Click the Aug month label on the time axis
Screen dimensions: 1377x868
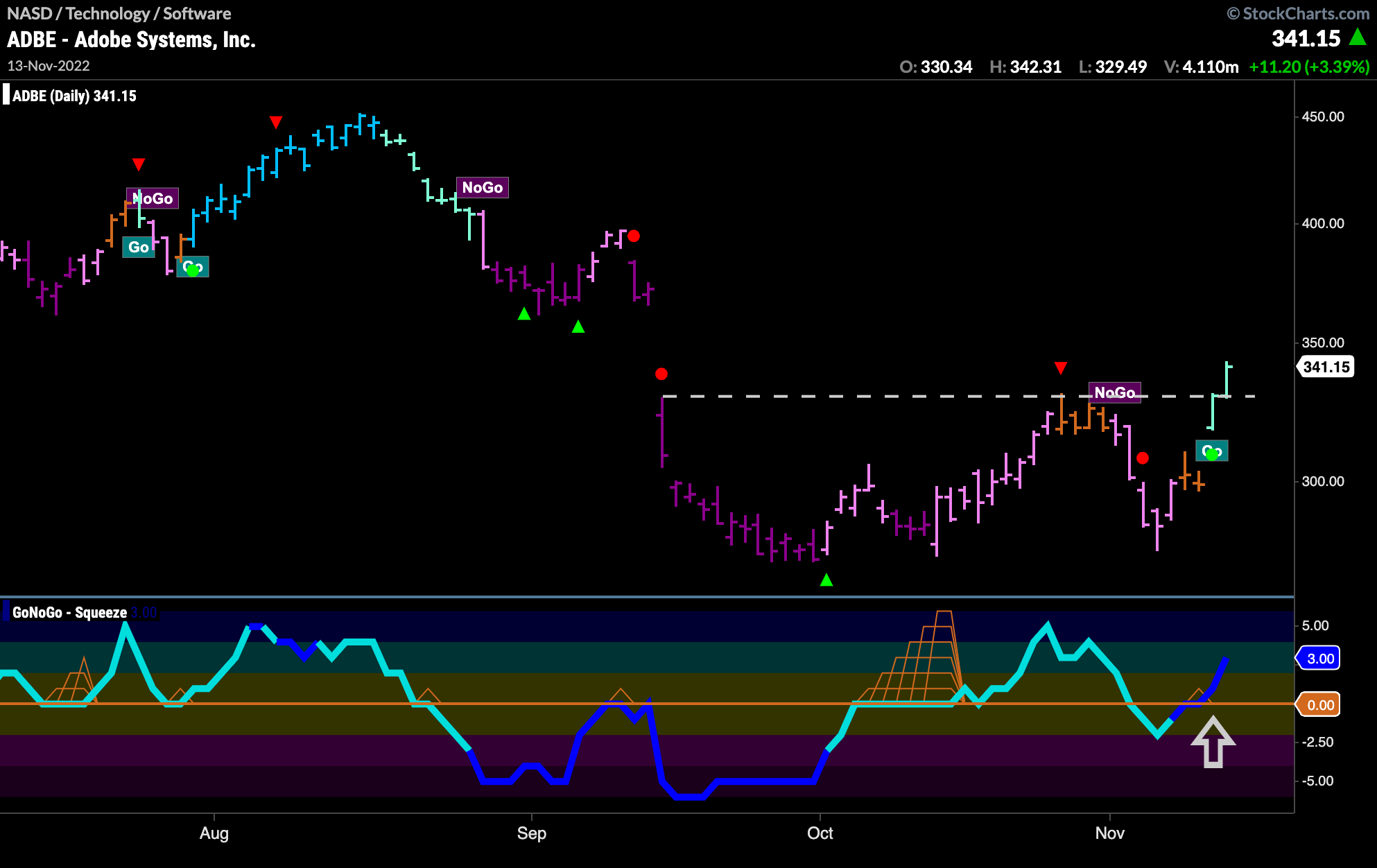(x=214, y=833)
